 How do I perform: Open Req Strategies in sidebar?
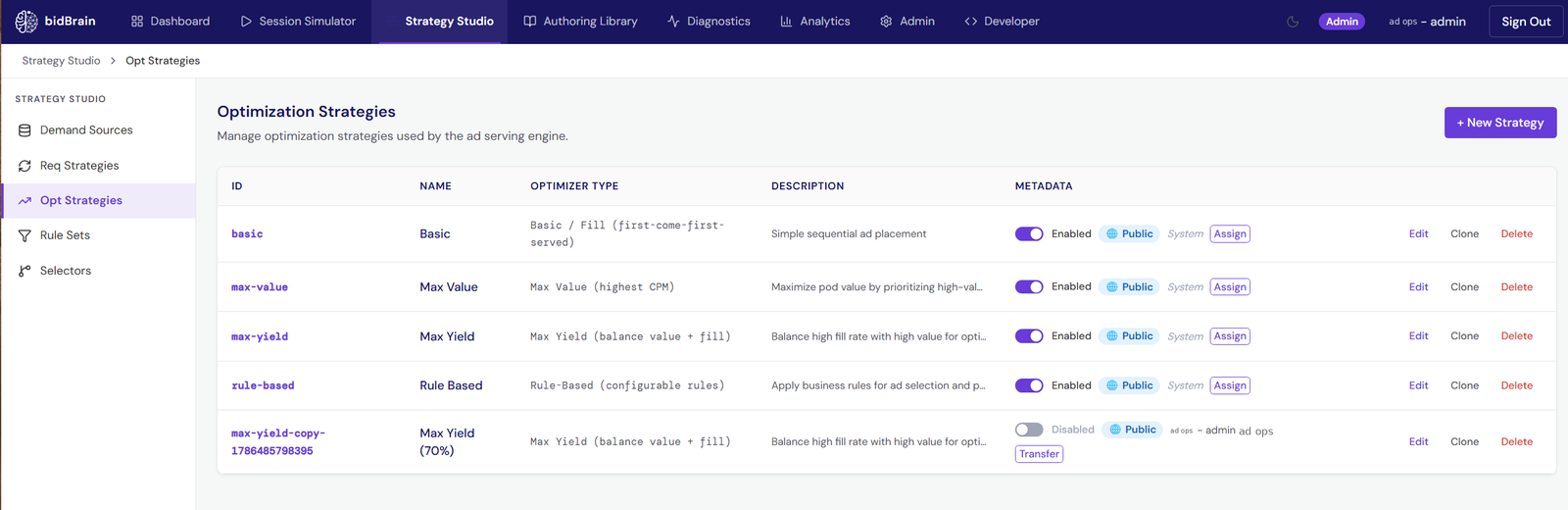tap(98, 166)
